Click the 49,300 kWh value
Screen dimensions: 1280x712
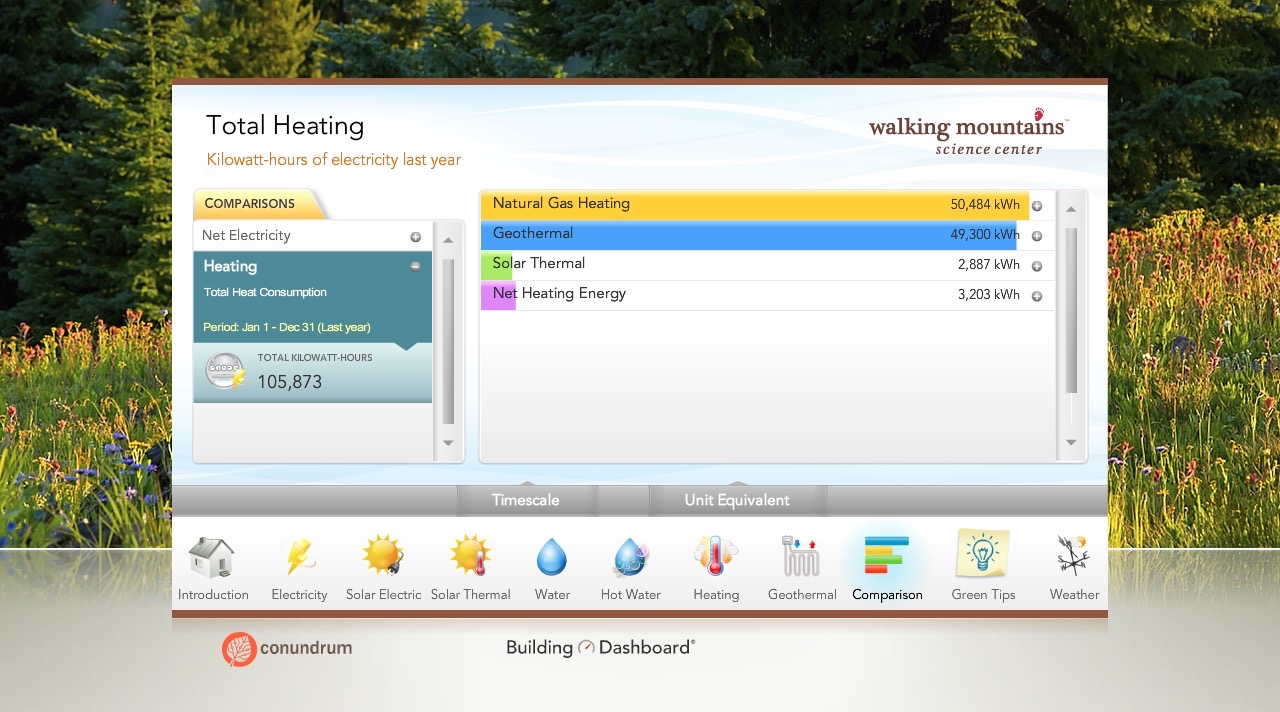985,235
